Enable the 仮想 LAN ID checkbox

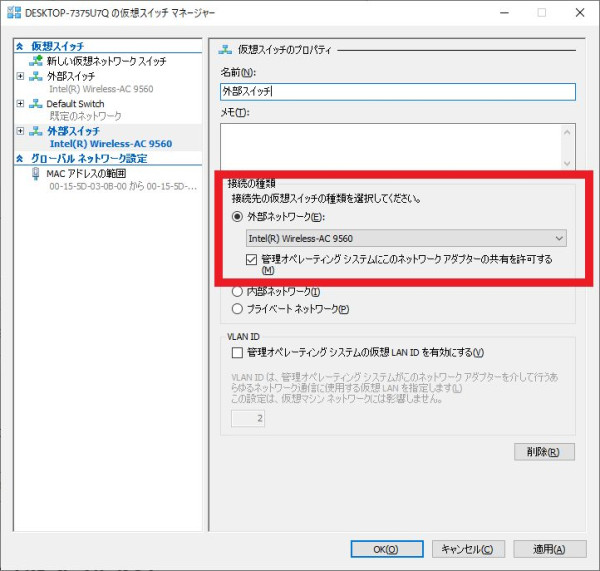(x=237, y=353)
